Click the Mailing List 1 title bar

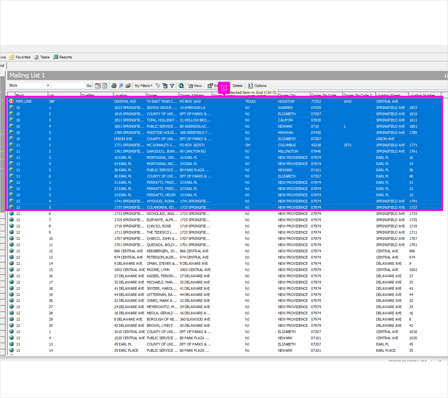click(x=227, y=75)
